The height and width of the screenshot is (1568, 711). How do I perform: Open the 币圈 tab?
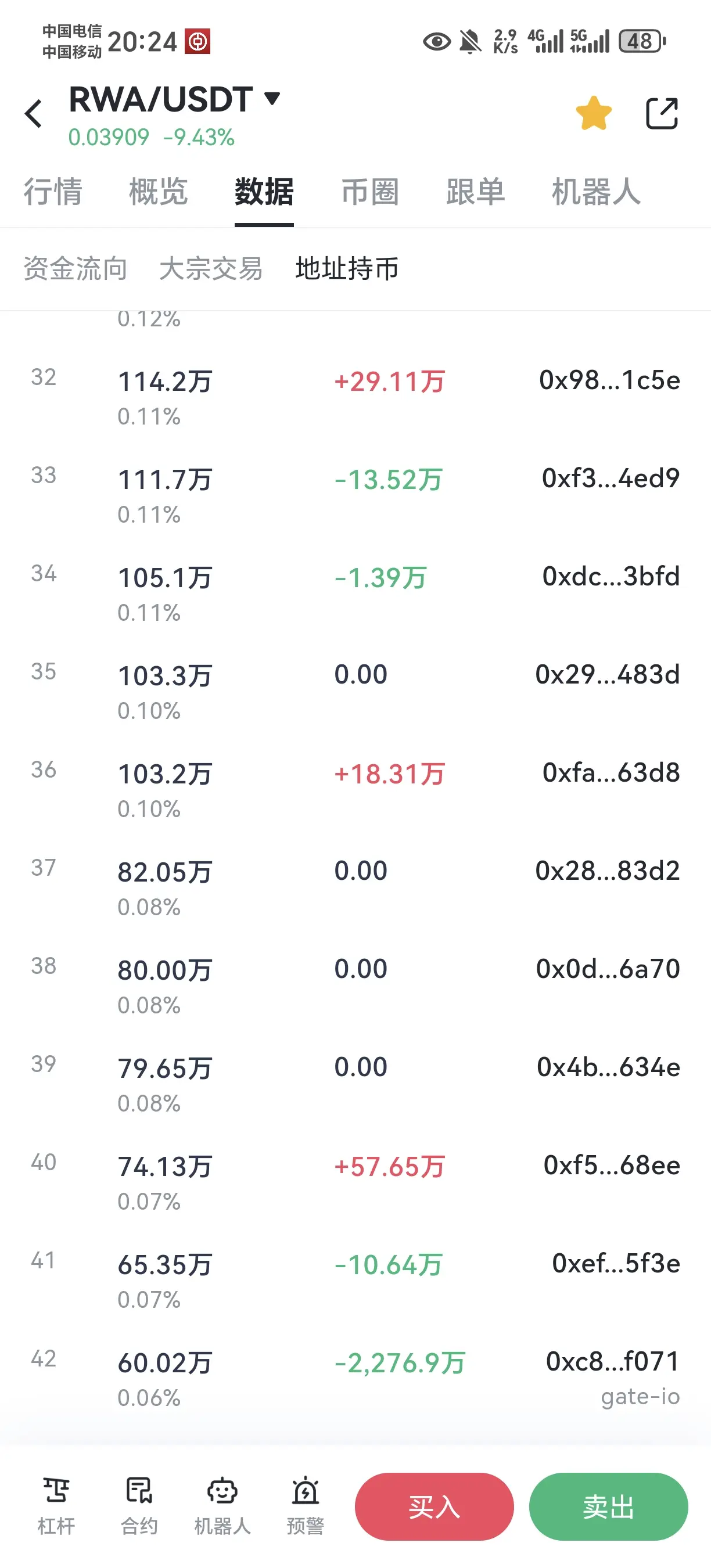pos(369,192)
